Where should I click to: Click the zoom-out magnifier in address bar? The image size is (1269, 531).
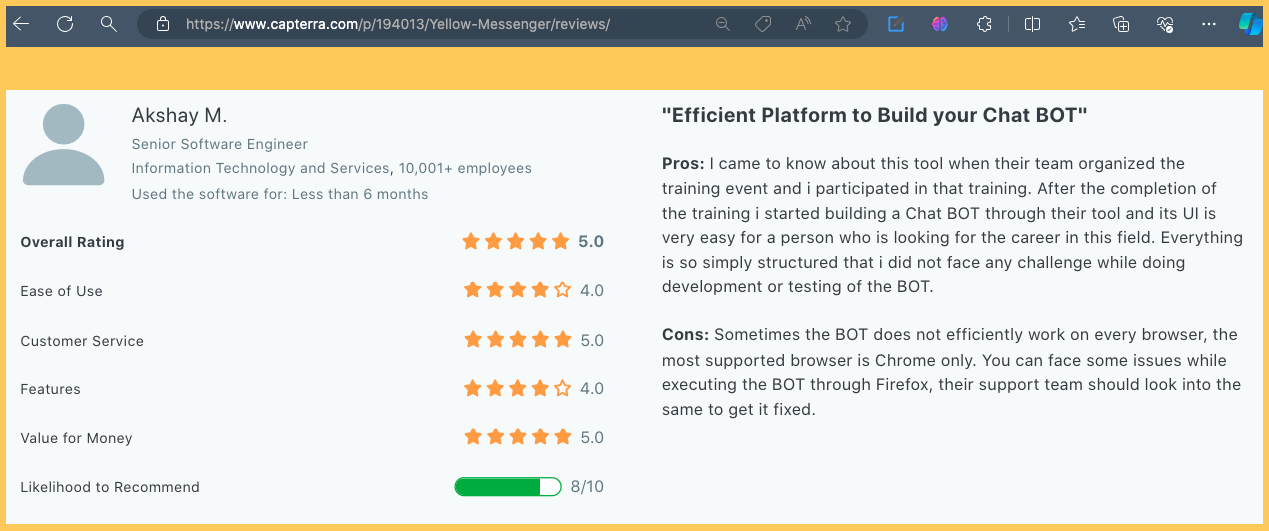[x=722, y=24]
